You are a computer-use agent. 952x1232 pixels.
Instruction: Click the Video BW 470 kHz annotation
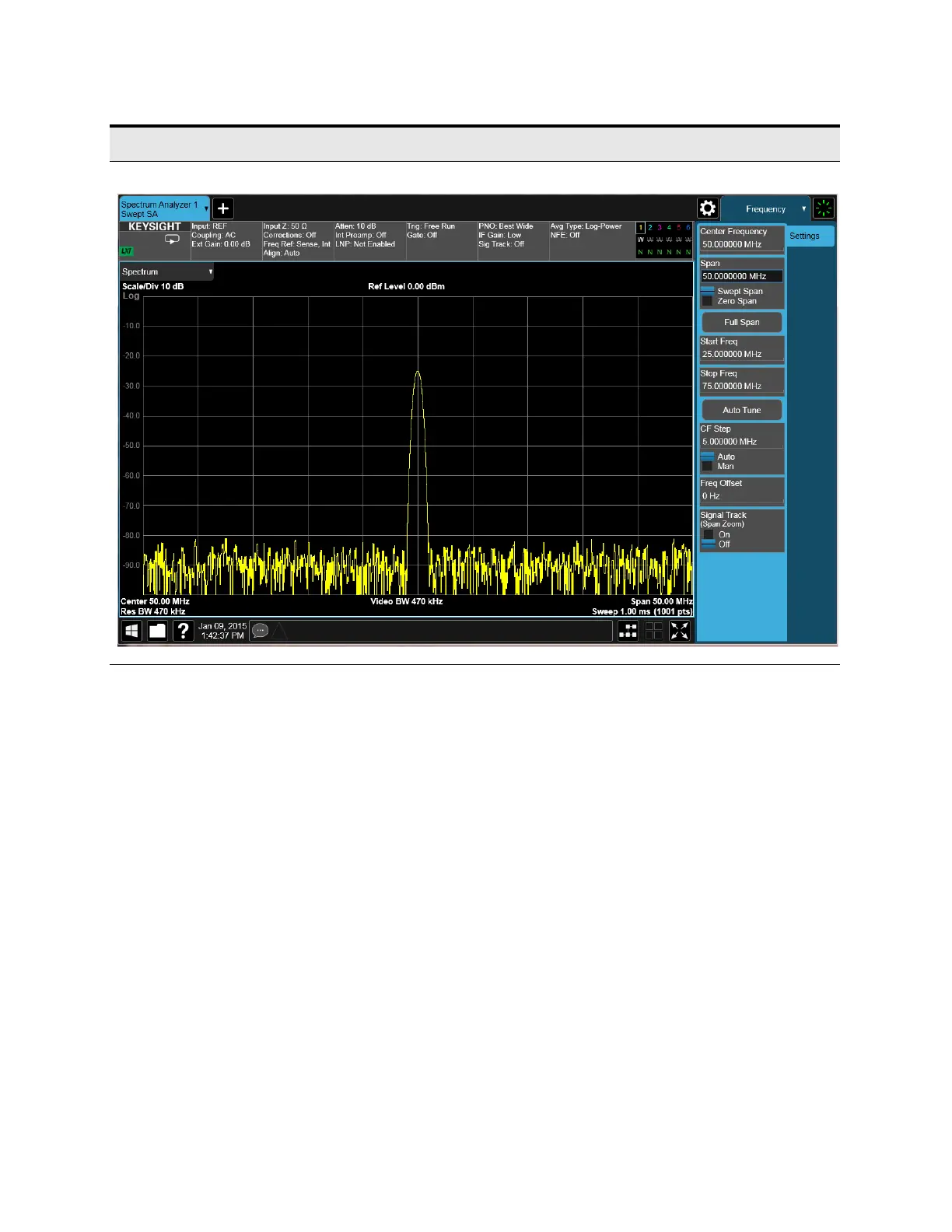point(407,601)
